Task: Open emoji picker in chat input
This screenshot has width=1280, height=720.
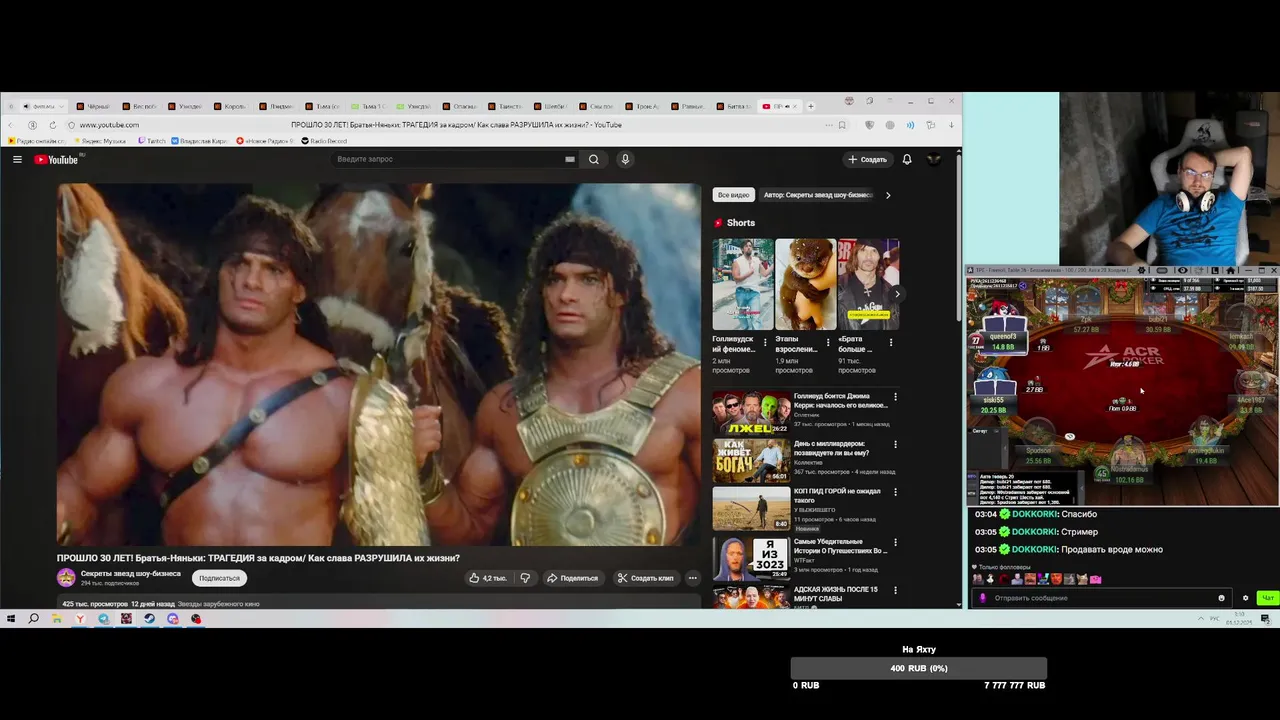Action: click(1221, 598)
